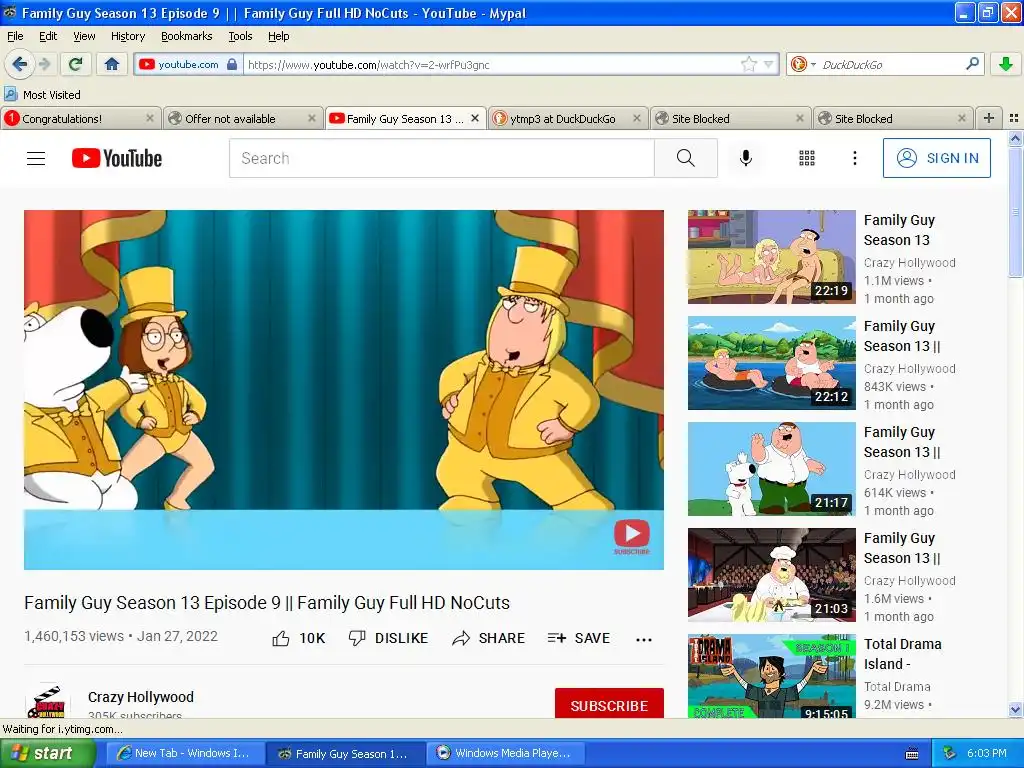The height and width of the screenshot is (768, 1024).
Task: Open the URL history dropdown arrow
Action: point(769,64)
